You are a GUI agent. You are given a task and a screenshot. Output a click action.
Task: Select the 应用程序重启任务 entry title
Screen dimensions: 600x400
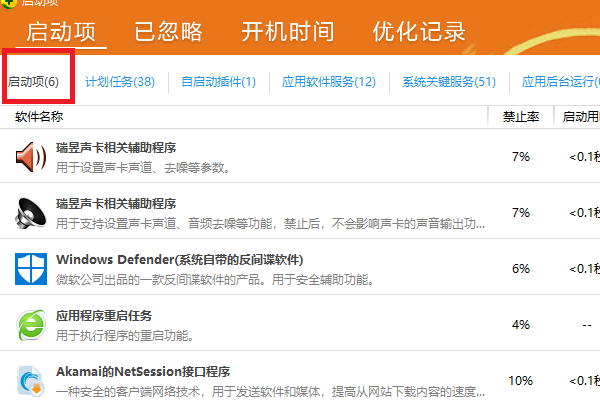(104, 316)
